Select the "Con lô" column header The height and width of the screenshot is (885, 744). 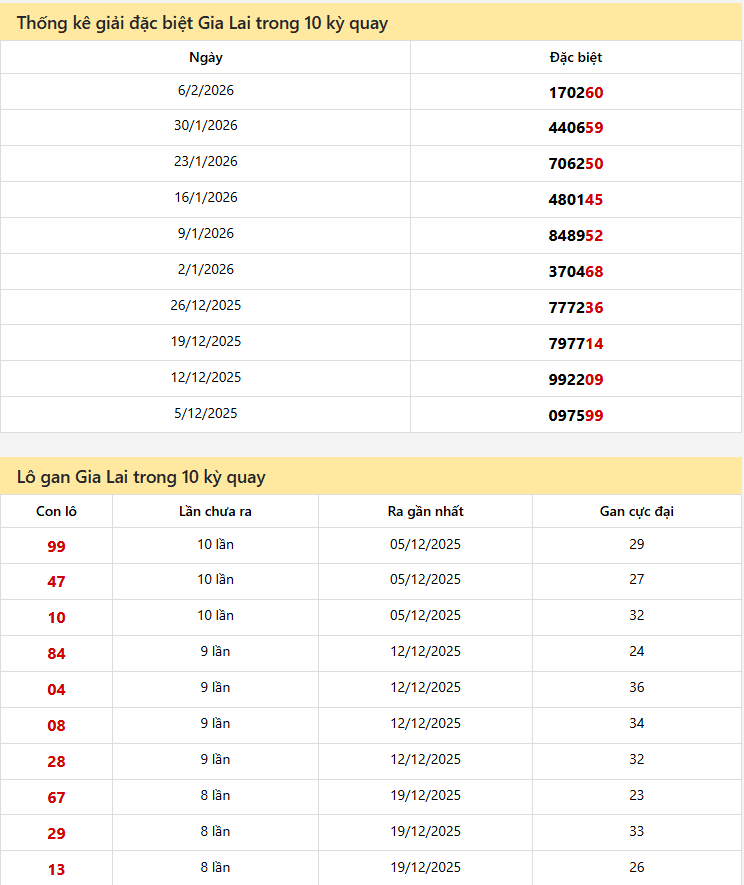56,511
